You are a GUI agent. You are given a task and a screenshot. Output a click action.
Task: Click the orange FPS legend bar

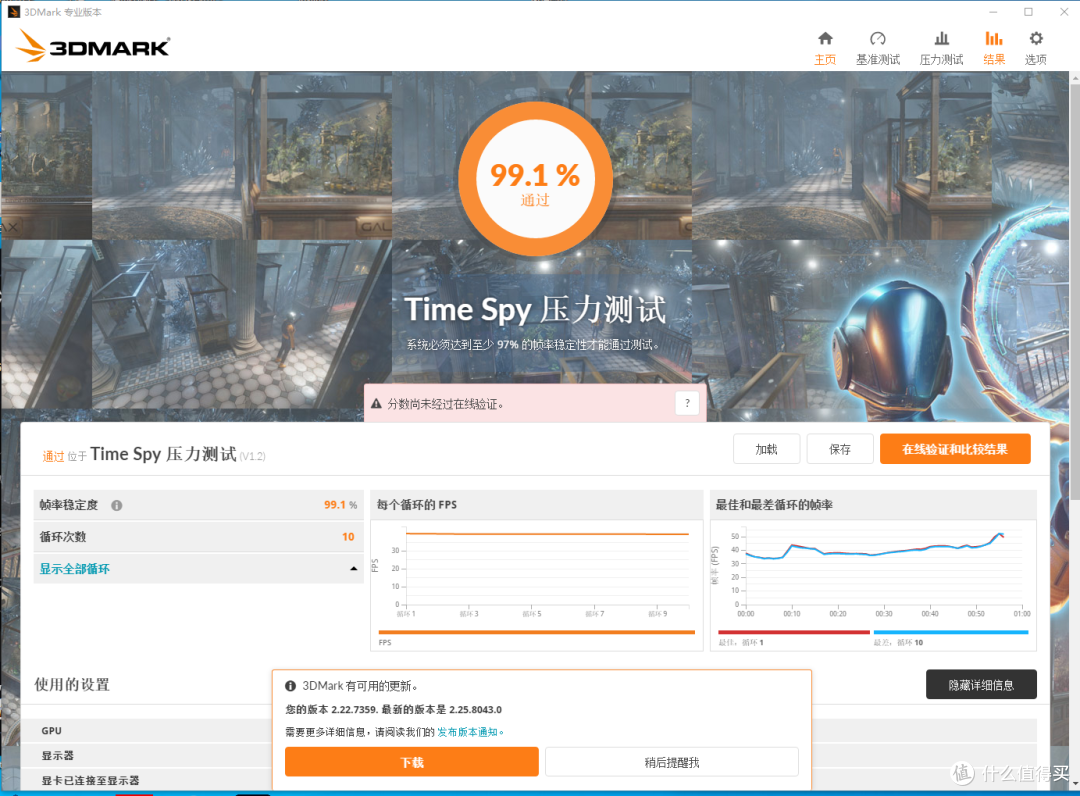[537, 632]
